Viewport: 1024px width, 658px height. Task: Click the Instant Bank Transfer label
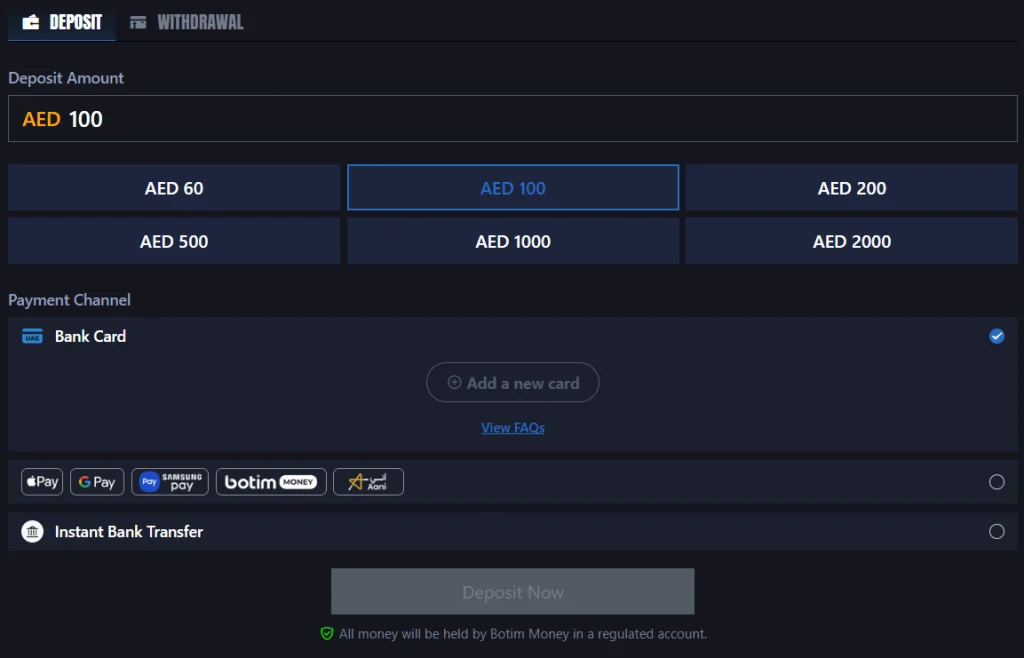coord(129,532)
